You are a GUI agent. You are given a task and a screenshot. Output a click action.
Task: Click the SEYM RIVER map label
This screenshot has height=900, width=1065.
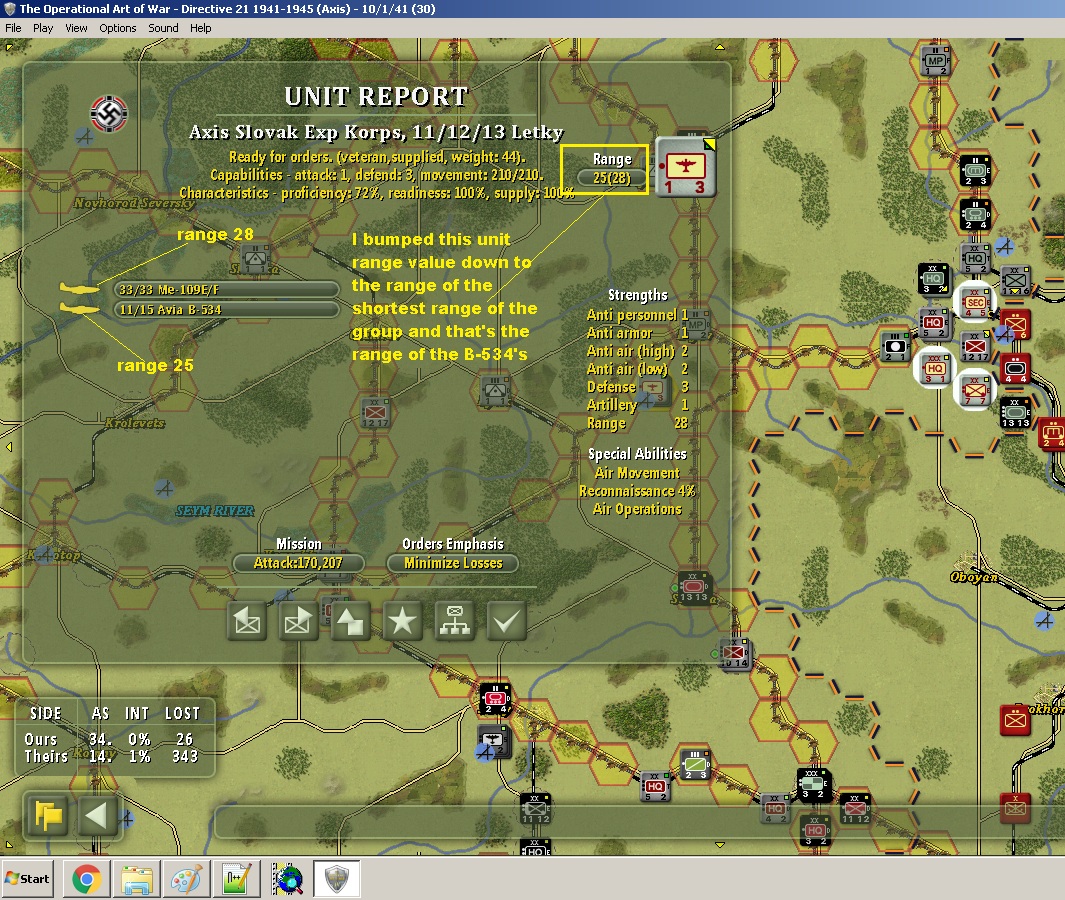click(x=215, y=511)
